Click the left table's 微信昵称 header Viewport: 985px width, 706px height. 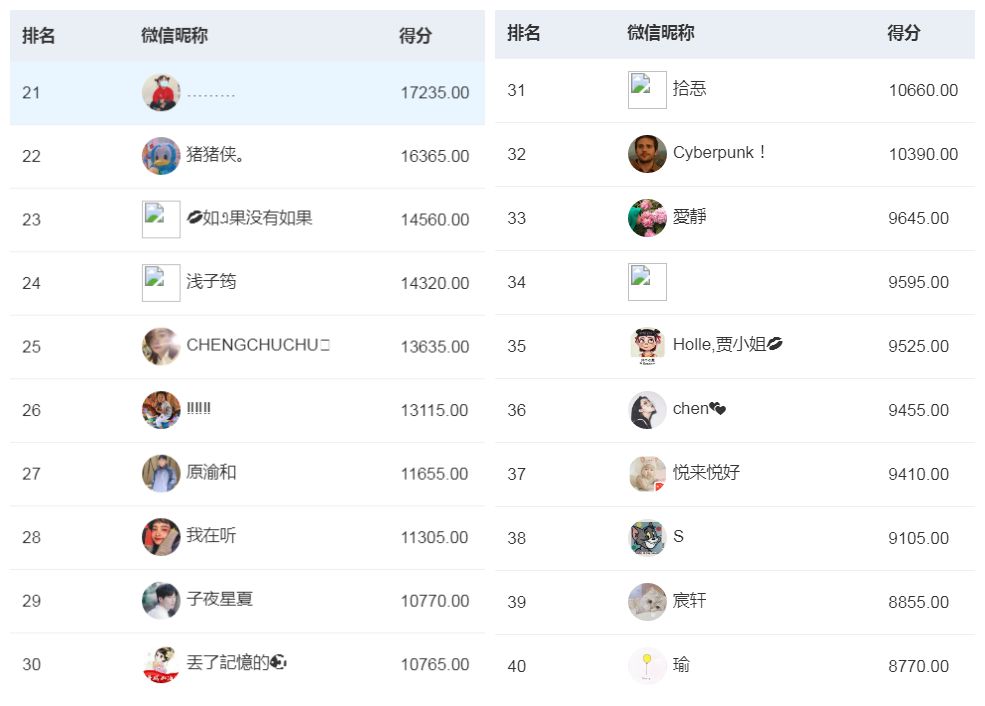174,36
